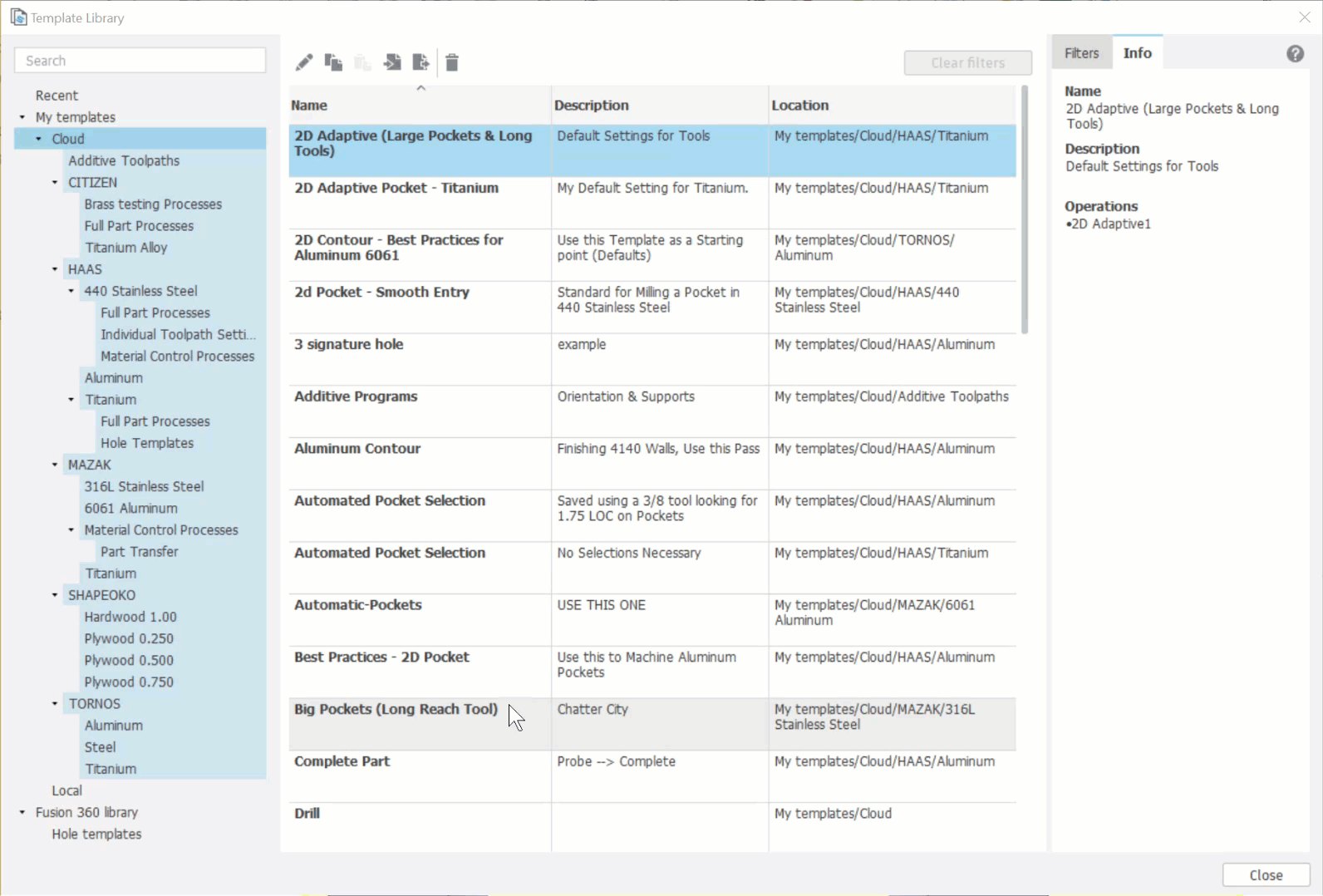
Task: Select Best Practices - 2D Pocket template
Action: pos(652,672)
